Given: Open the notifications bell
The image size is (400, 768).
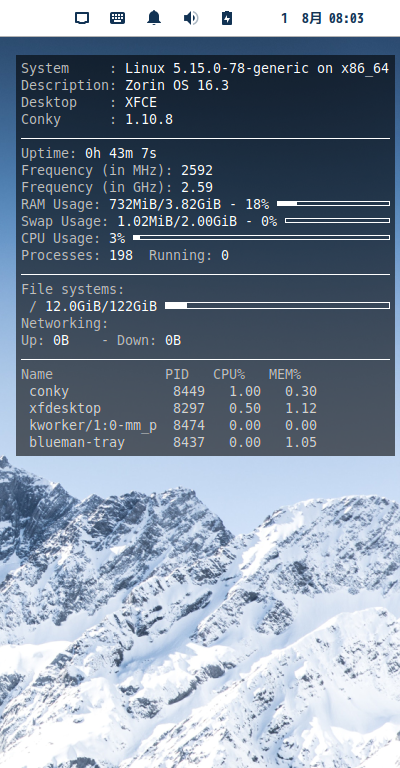Looking at the screenshot, I should [x=154, y=18].
